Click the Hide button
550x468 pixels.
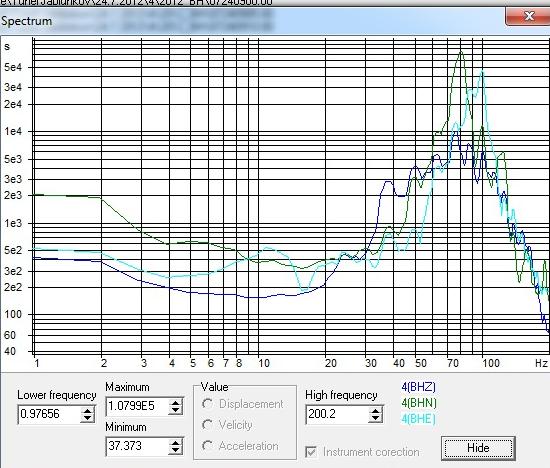pos(478,448)
